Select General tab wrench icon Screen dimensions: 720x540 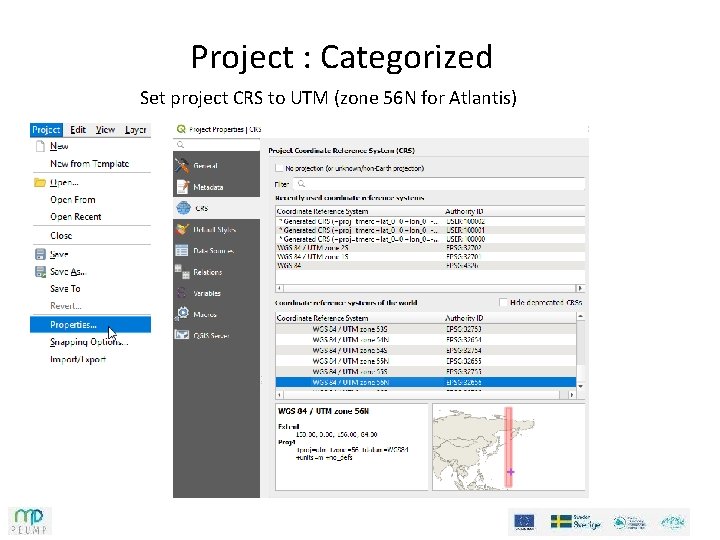(x=182, y=165)
